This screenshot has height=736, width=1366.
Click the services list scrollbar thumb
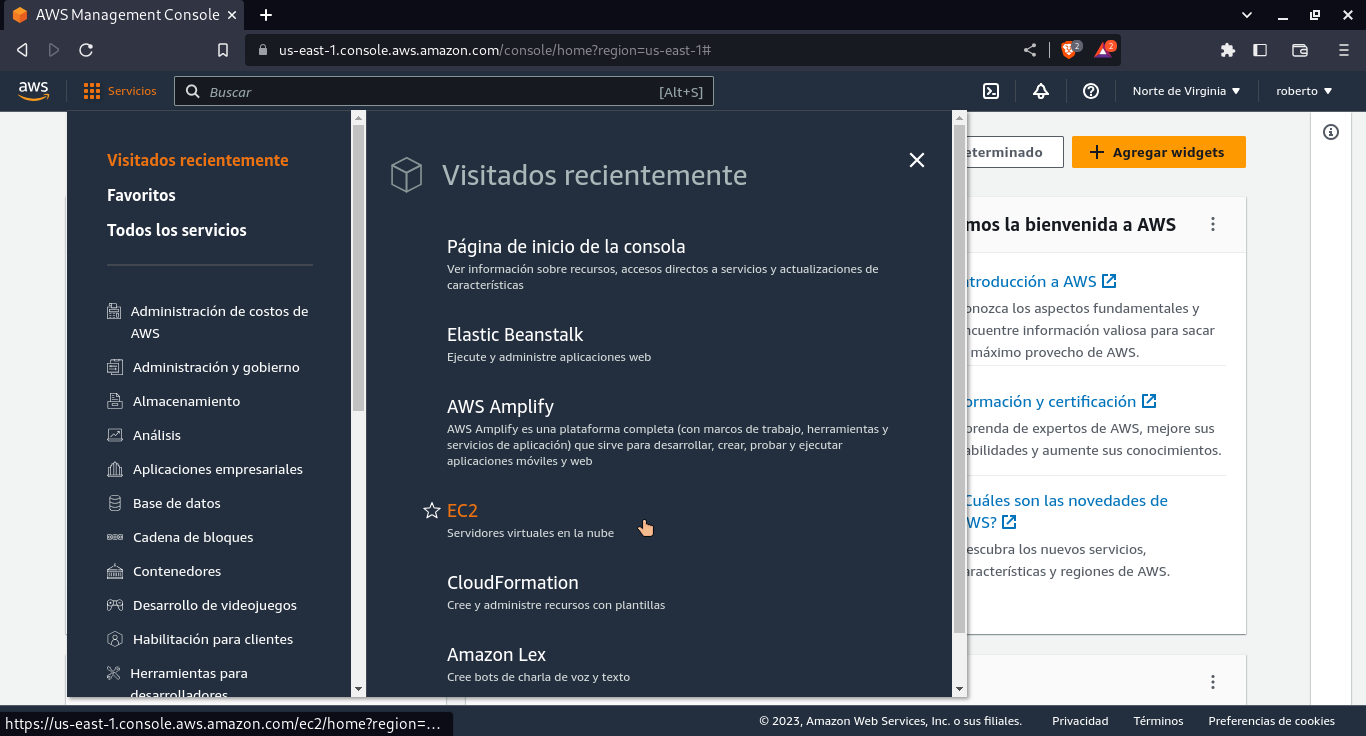click(960, 379)
